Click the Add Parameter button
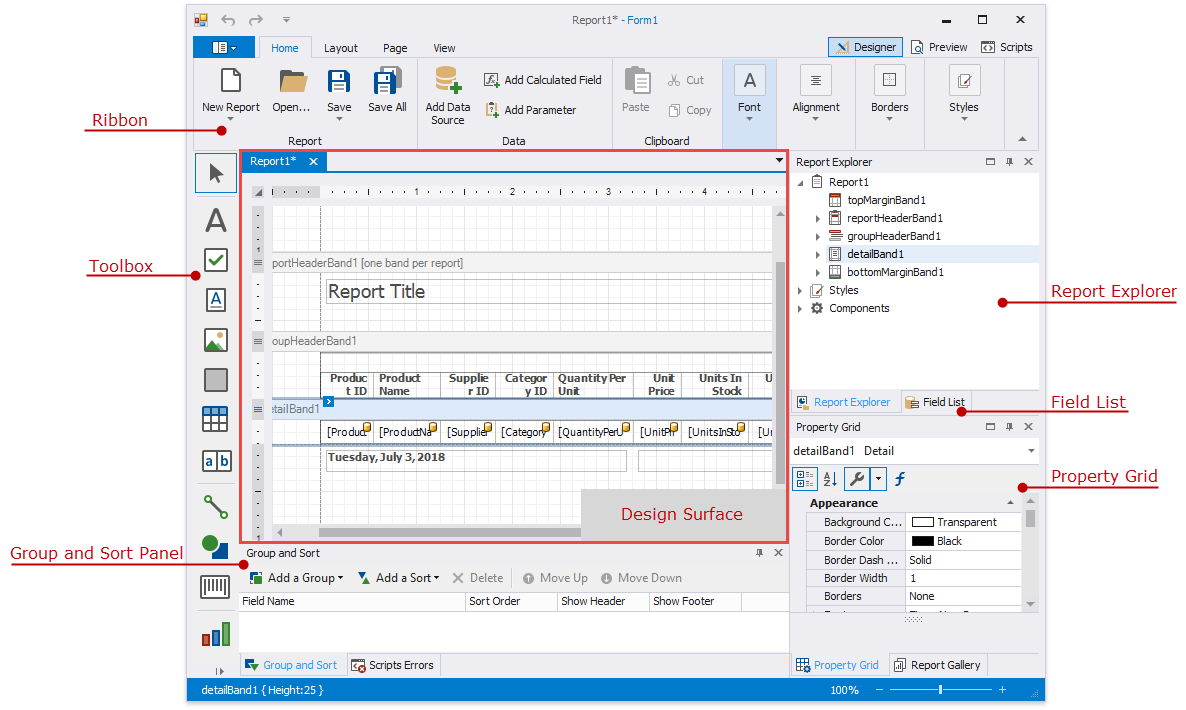1186x710 pixels. [530, 110]
